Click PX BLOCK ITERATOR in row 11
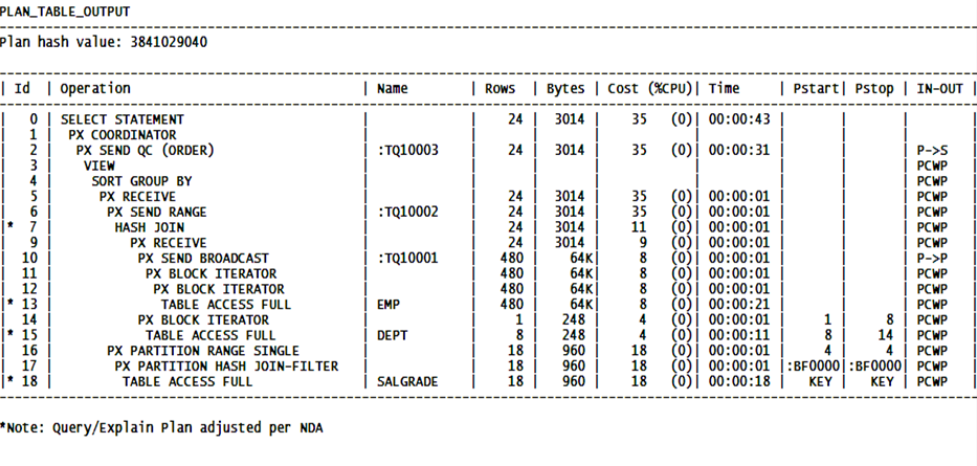This screenshot has width=977, height=466. (x=211, y=273)
